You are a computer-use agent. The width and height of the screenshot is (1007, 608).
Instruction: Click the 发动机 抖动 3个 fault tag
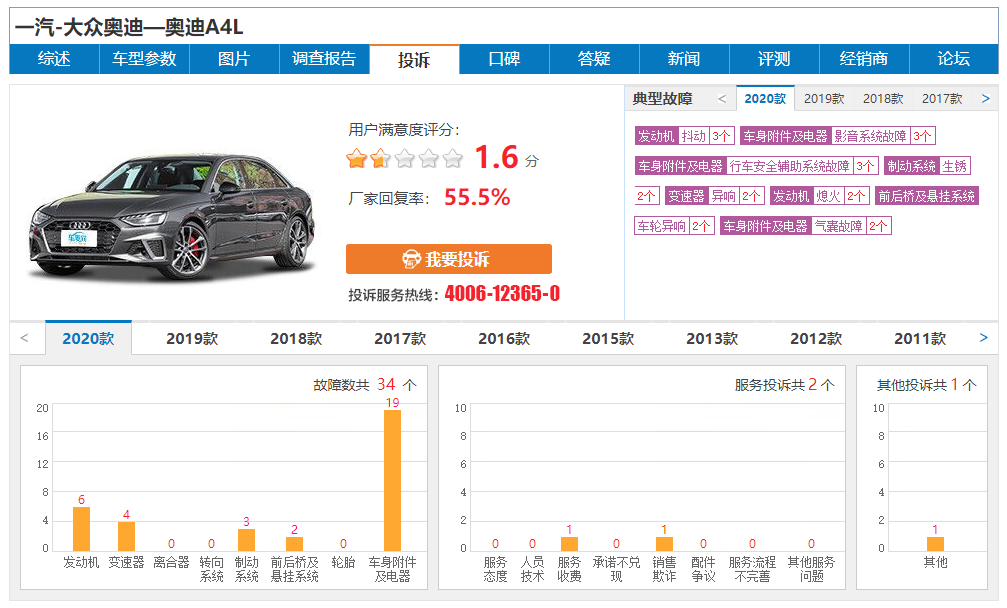tap(684, 136)
